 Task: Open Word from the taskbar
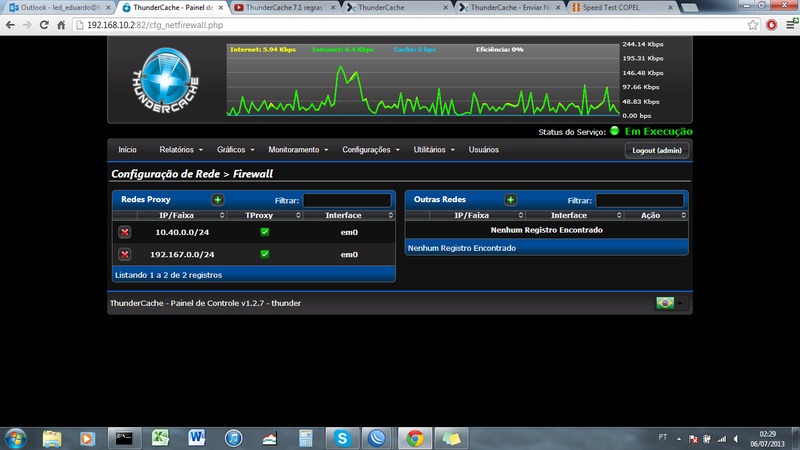(196, 438)
